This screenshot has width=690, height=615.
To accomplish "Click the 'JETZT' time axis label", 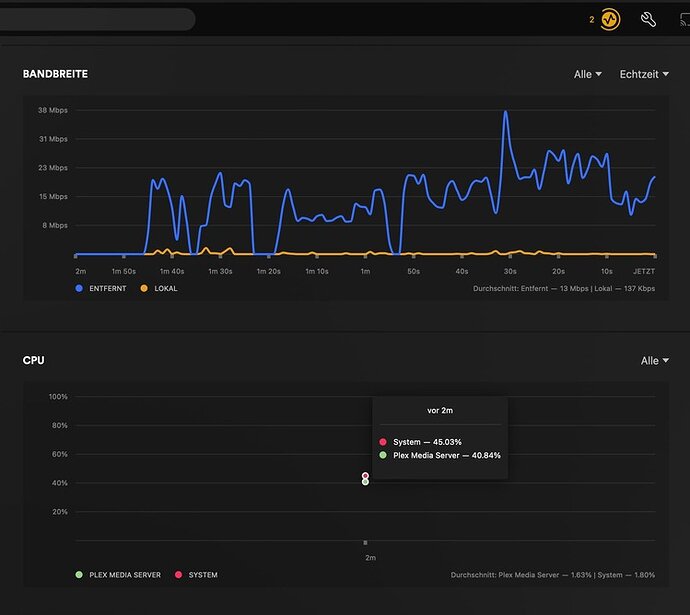I will tap(644, 271).
